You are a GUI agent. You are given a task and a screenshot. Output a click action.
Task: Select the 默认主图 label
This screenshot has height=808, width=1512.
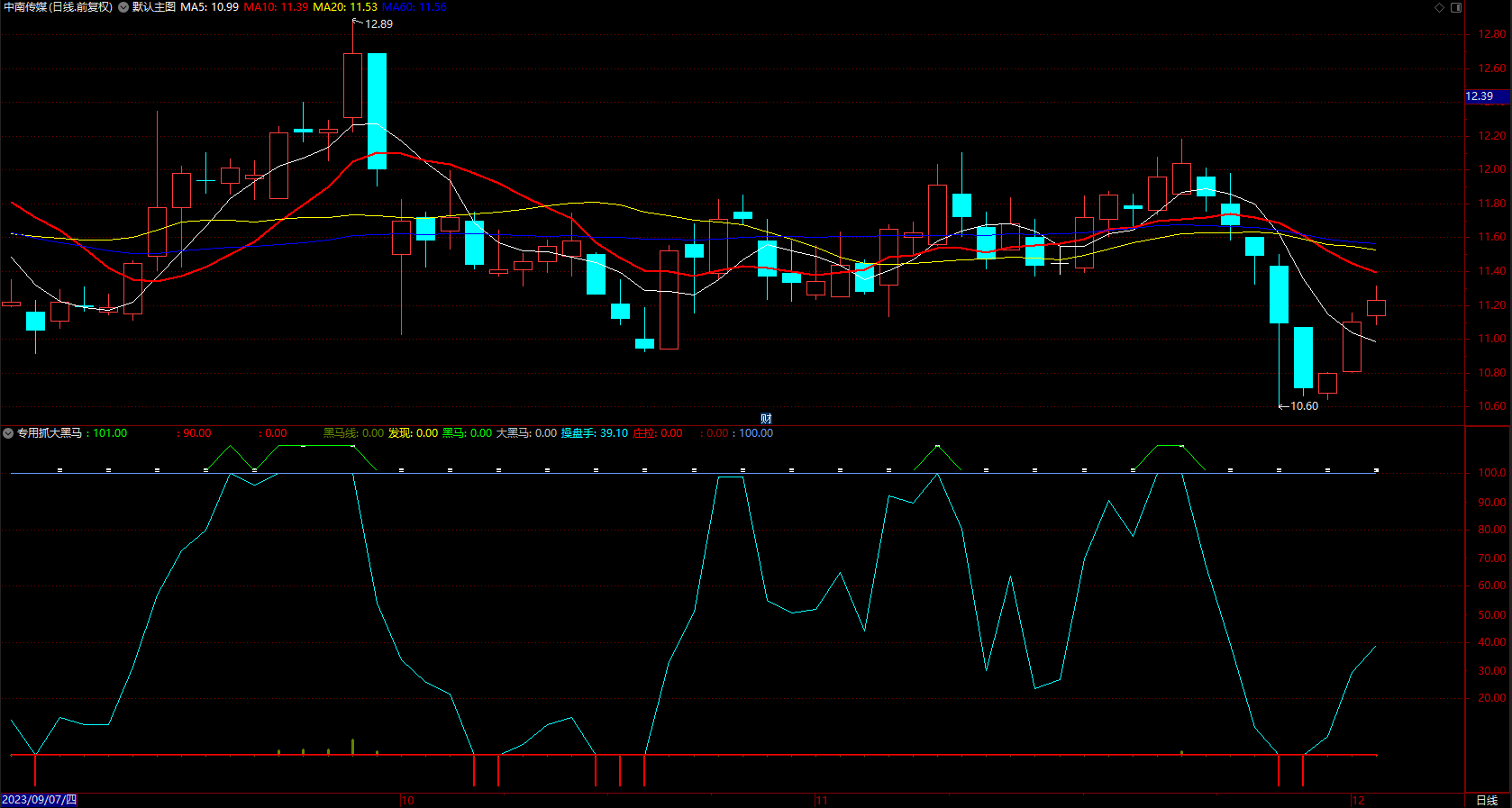[154, 7]
